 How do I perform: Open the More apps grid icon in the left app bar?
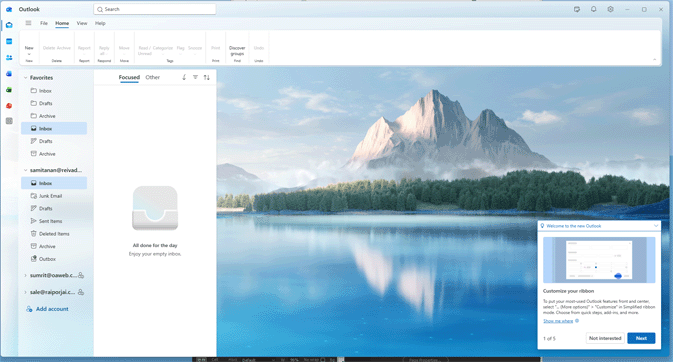click(9, 121)
